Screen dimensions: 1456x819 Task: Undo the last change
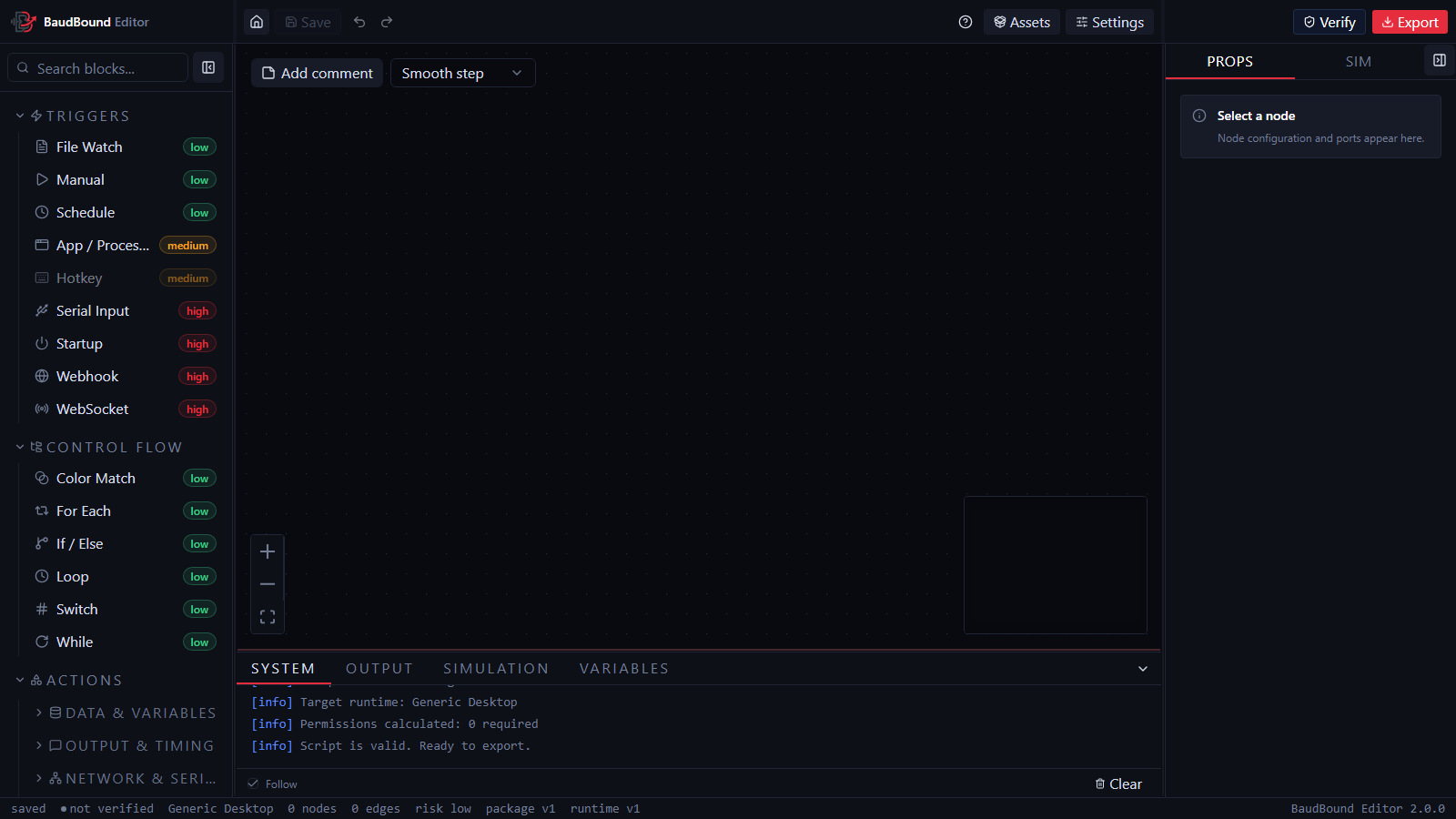pyautogui.click(x=359, y=22)
